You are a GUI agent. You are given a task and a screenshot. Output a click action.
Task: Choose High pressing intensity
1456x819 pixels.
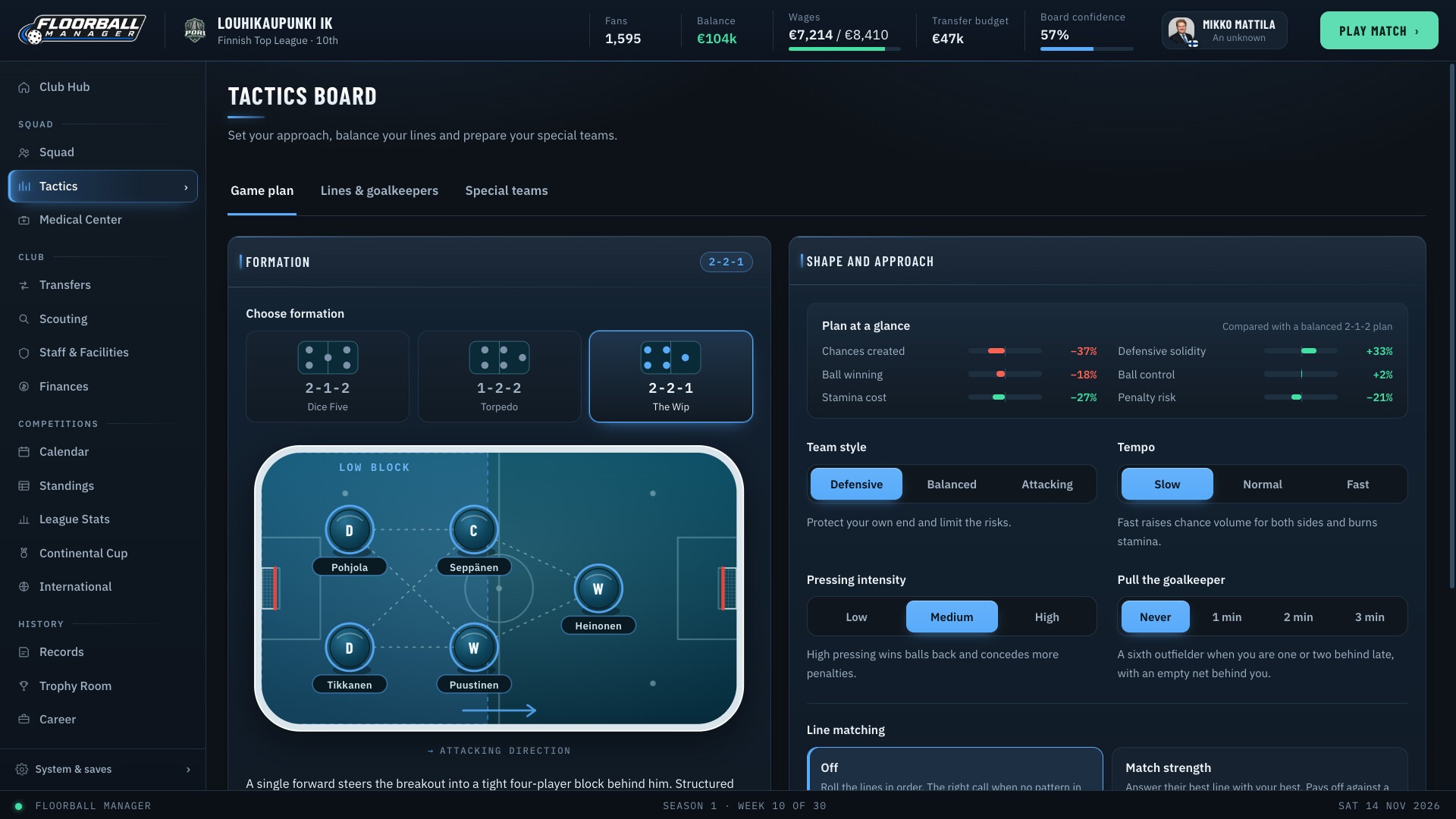coord(1046,617)
